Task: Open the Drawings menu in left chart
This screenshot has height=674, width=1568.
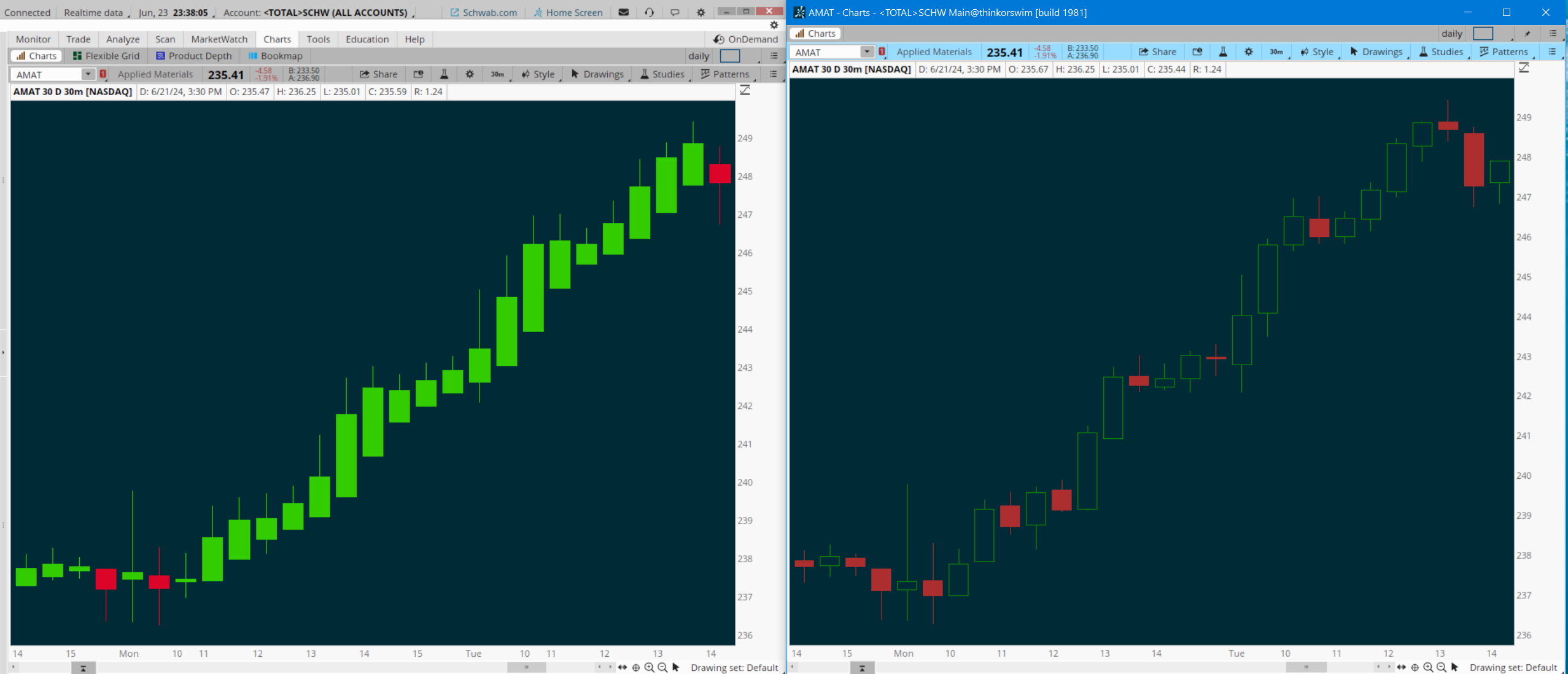Action: coord(598,74)
